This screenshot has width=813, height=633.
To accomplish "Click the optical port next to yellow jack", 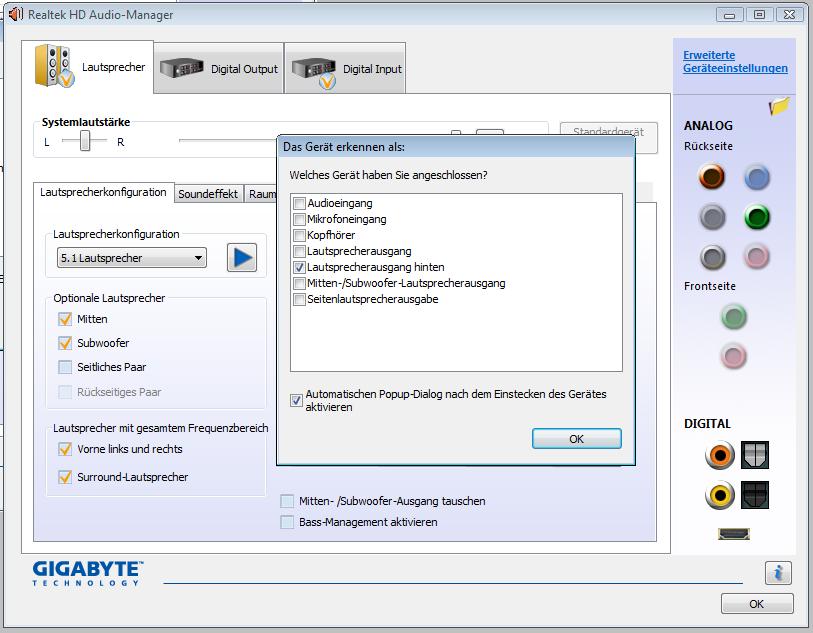I will pyautogui.click(x=754, y=495).
